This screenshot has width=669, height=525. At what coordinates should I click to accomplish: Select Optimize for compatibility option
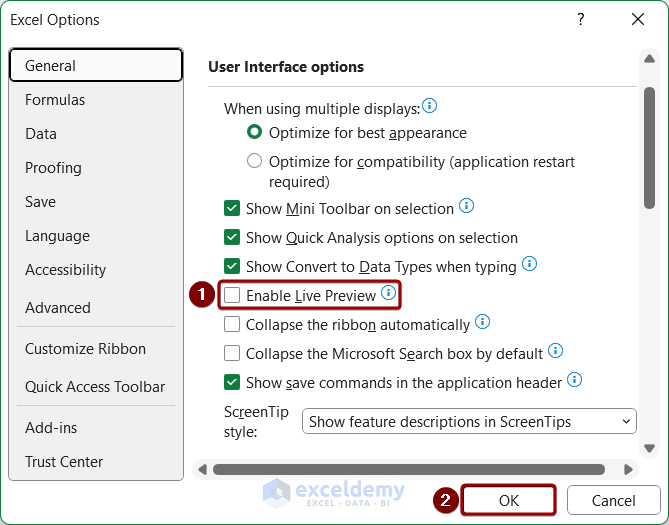pos(254,161)
